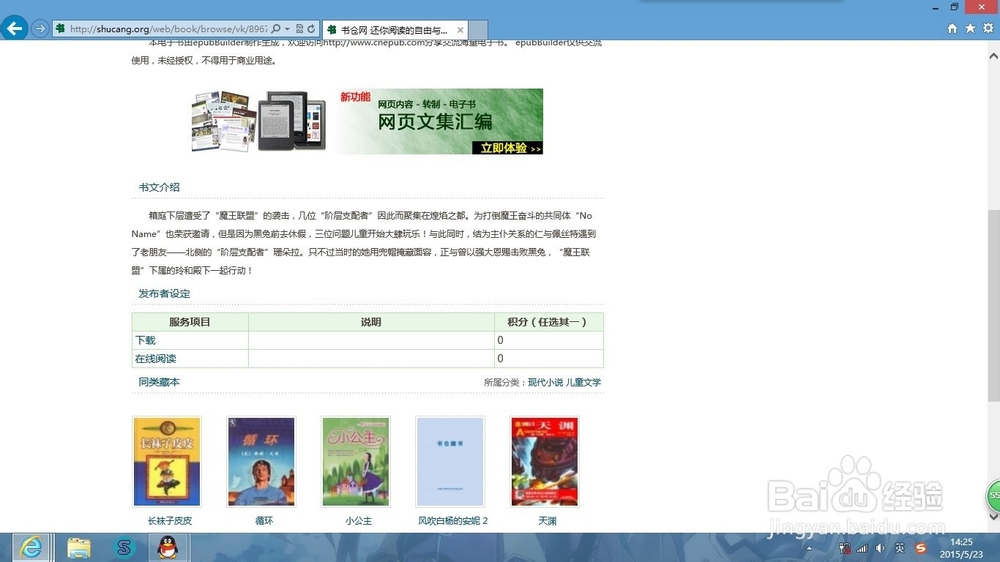This screenshot has width=1000, height=562.
Task: Open the 小公主 book cover
Action: click(356, 462)
